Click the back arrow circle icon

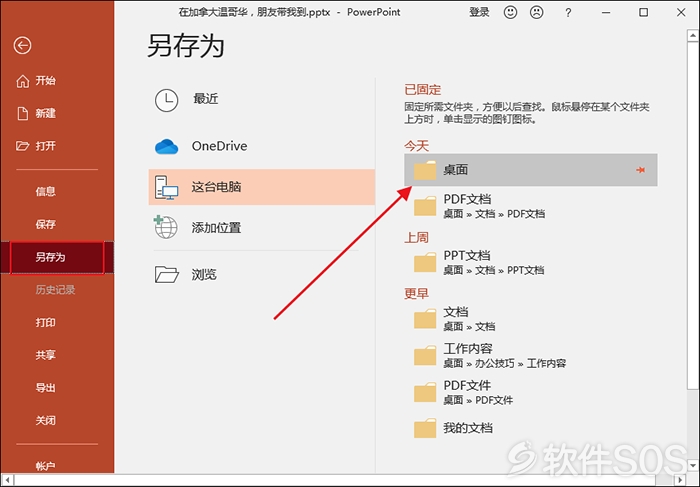pyautogui.click(x=22, y=45)
